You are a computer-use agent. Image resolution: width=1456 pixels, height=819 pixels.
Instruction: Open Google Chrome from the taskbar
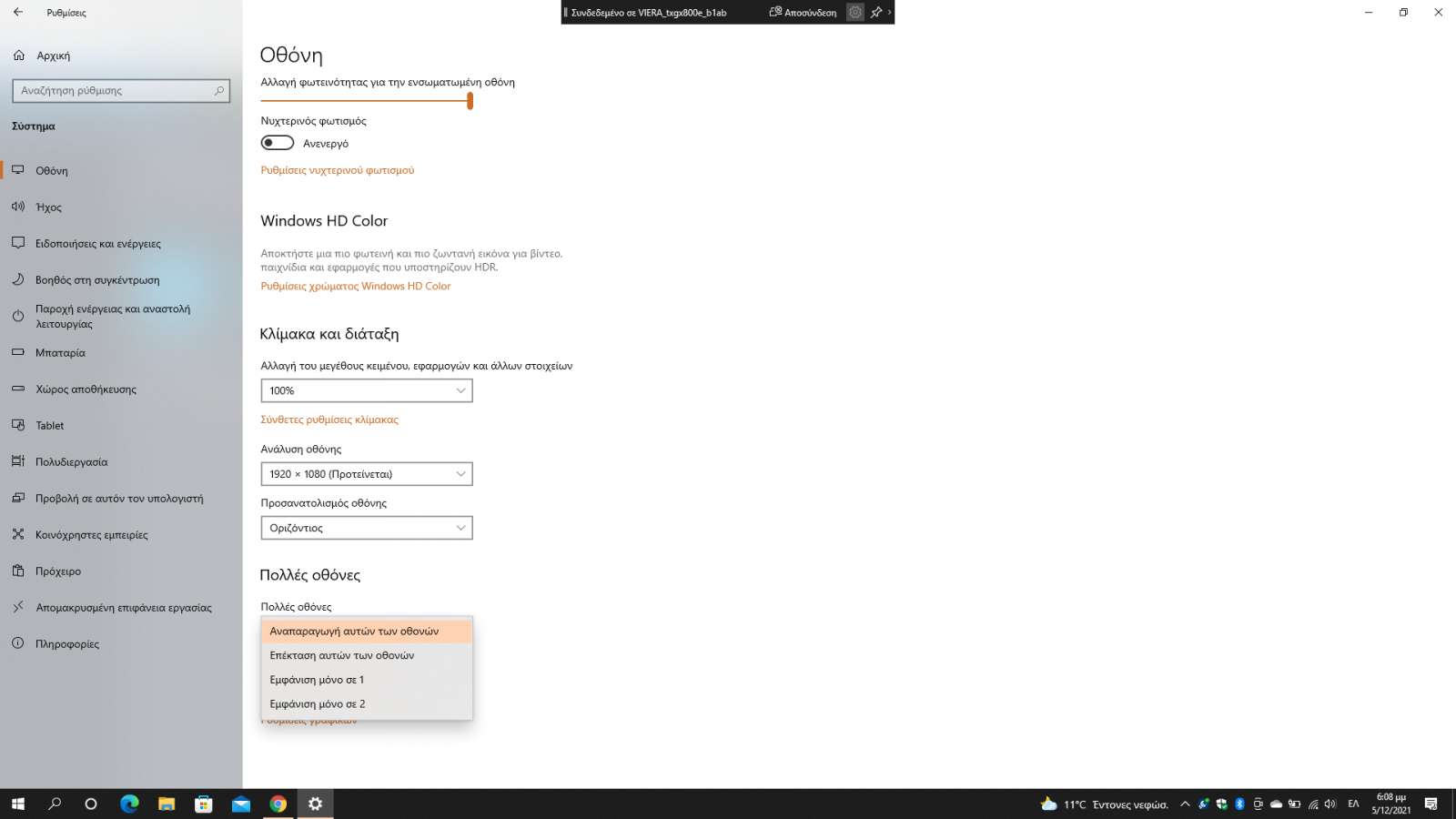tap(278, 804)
